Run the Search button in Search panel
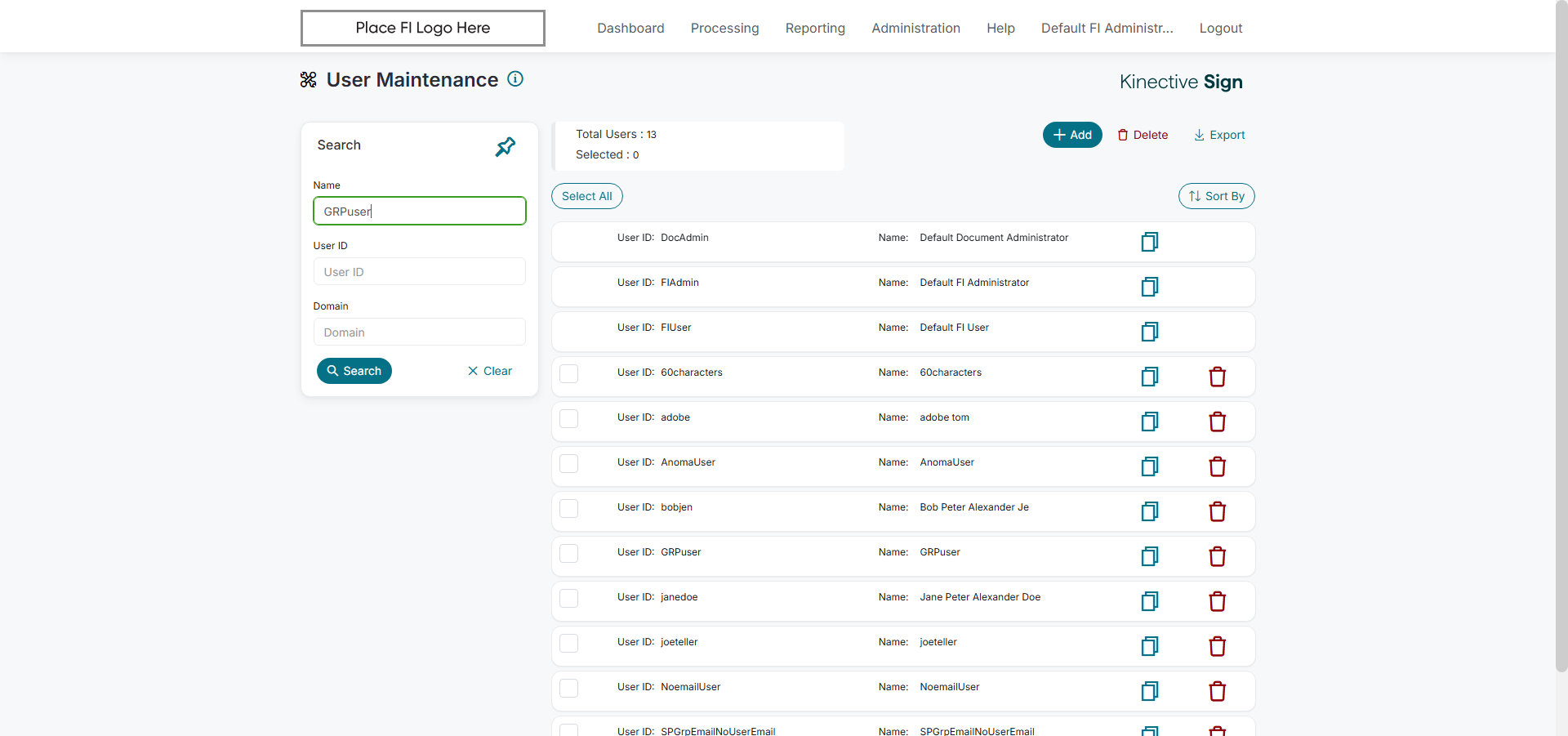Viewport: 1568px width, 736px height. [354, 371]
